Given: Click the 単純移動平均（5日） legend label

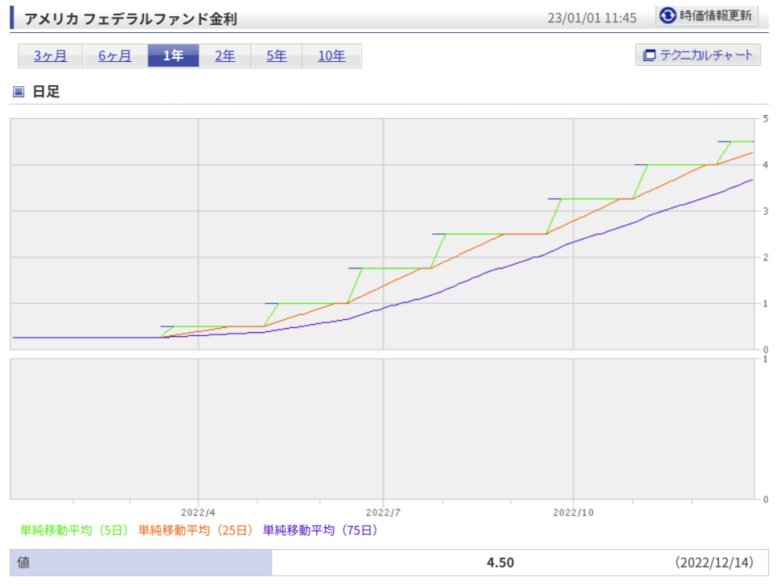Looking at the screenshot, I should click(x=74, y=530).
